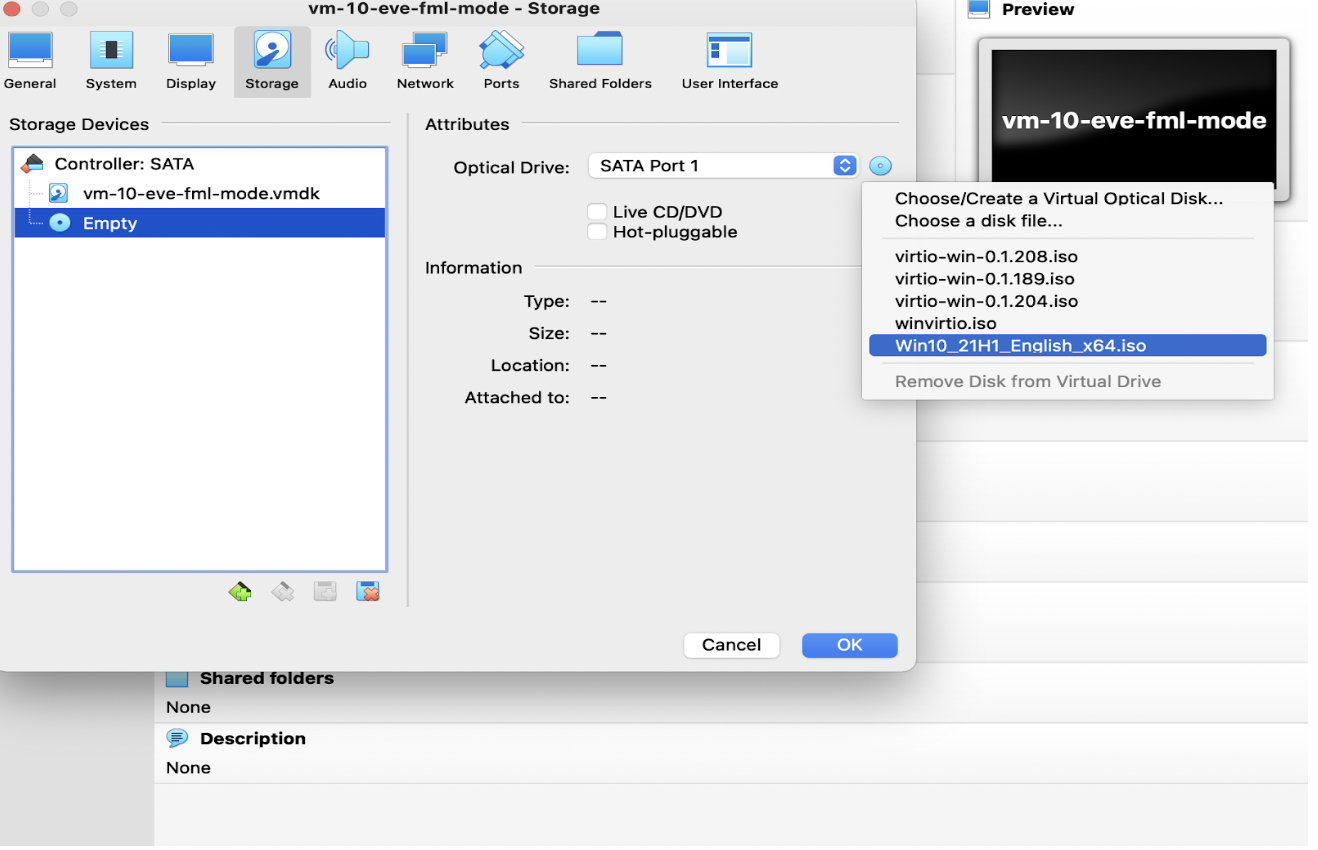The image size is (1318, 850).
Task: Click the add controller icon
Action: click(240, 592)
